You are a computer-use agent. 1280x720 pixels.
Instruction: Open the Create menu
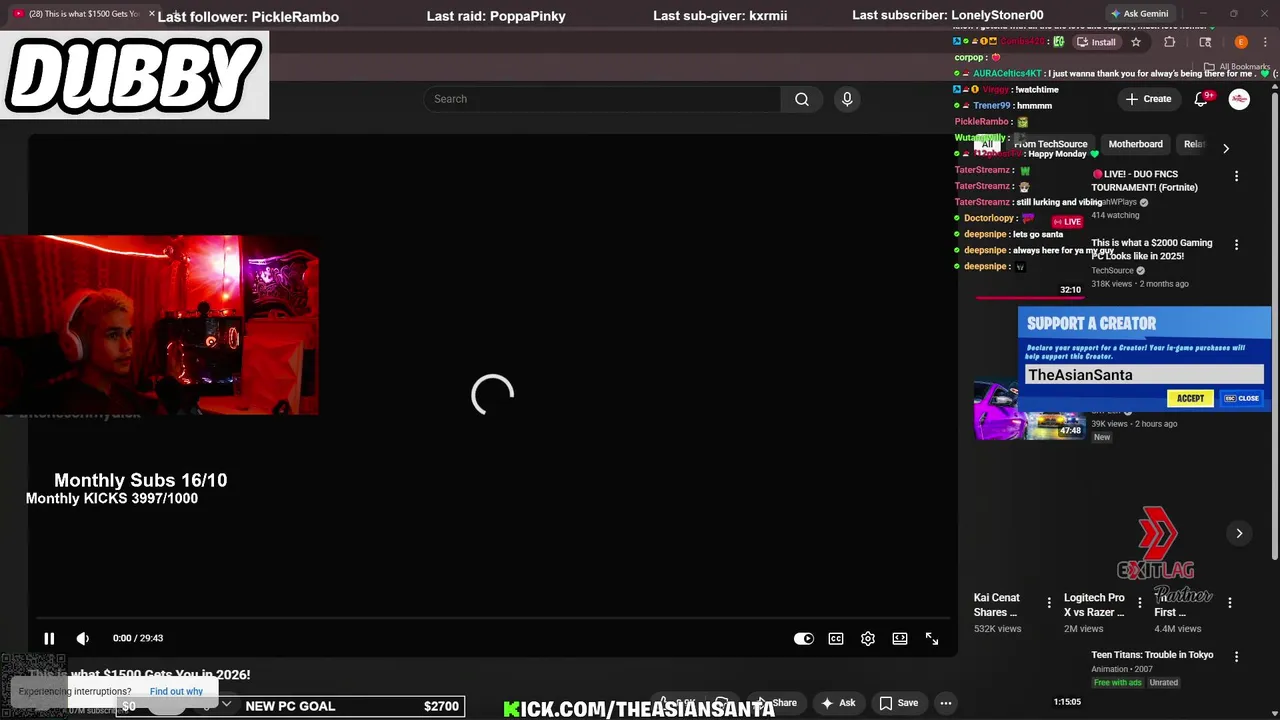point(1148,99)
